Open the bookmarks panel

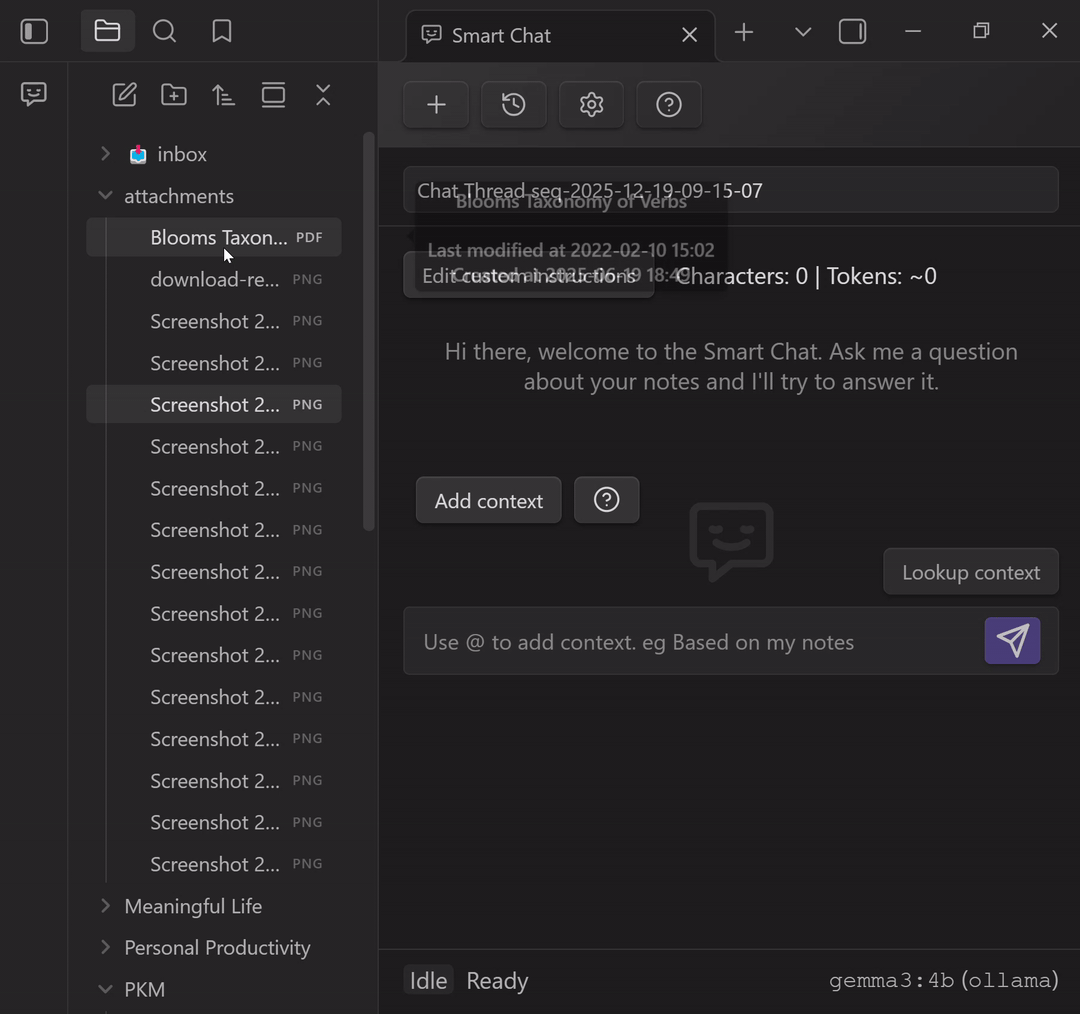(x=222, y=32)
